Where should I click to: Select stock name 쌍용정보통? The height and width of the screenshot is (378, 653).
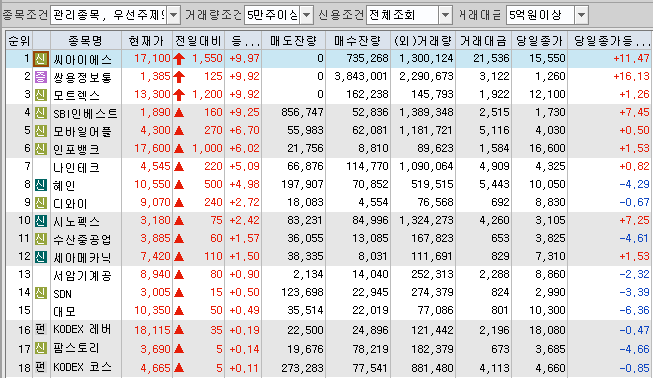coord(82,77)
